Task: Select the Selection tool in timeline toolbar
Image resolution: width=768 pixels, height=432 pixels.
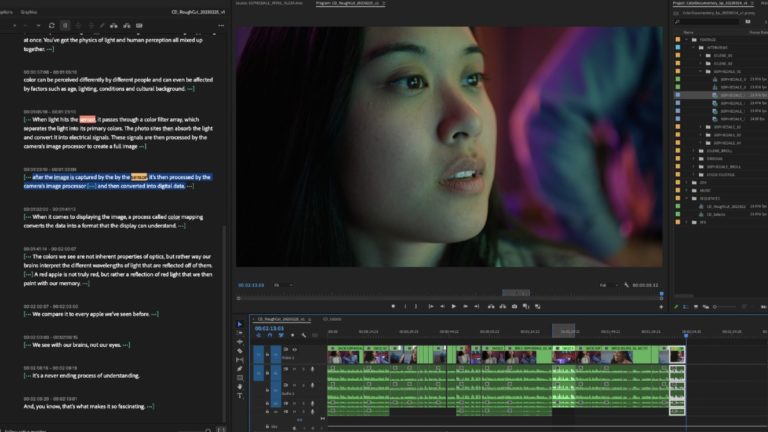Action: [240, 325]
